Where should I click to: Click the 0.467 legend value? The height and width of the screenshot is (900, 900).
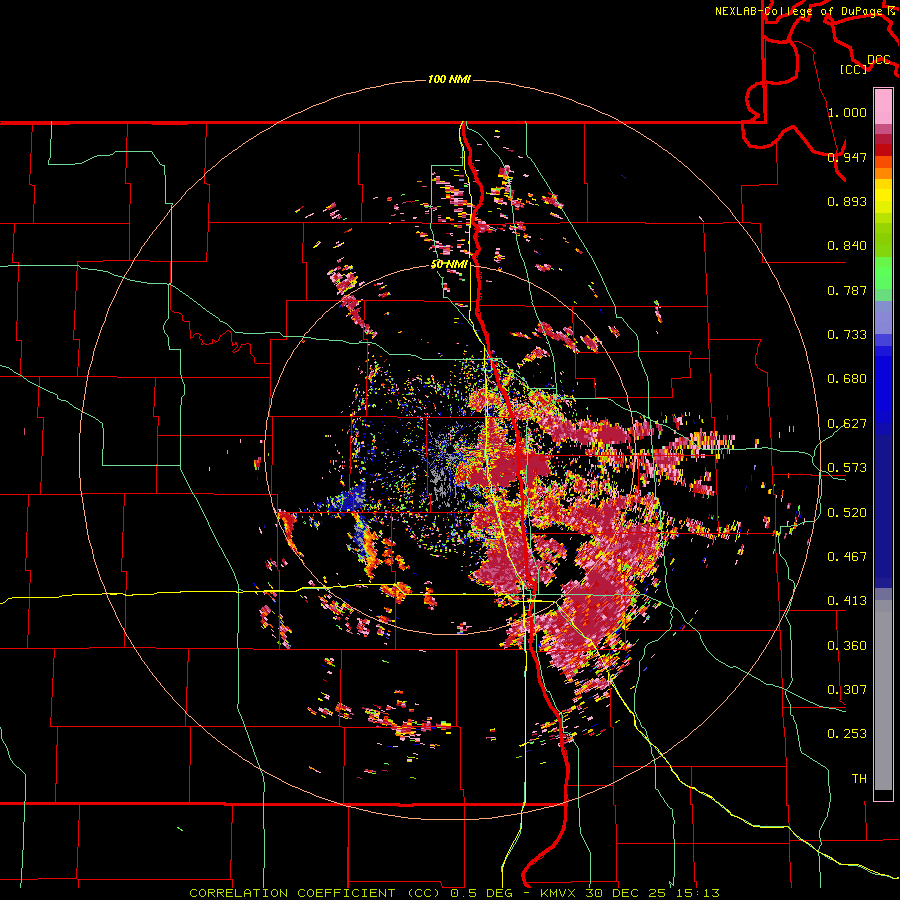pos(847,557)
